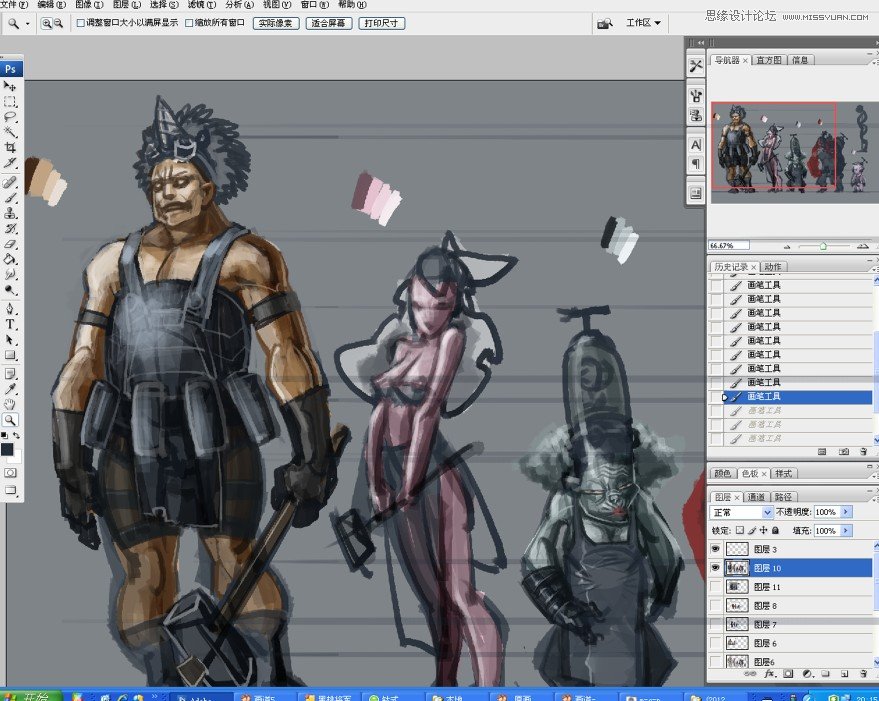Select the Notes tool
The height and width of the screenshot is (701, 879).
pyautogui.click(x=10, y=373)
